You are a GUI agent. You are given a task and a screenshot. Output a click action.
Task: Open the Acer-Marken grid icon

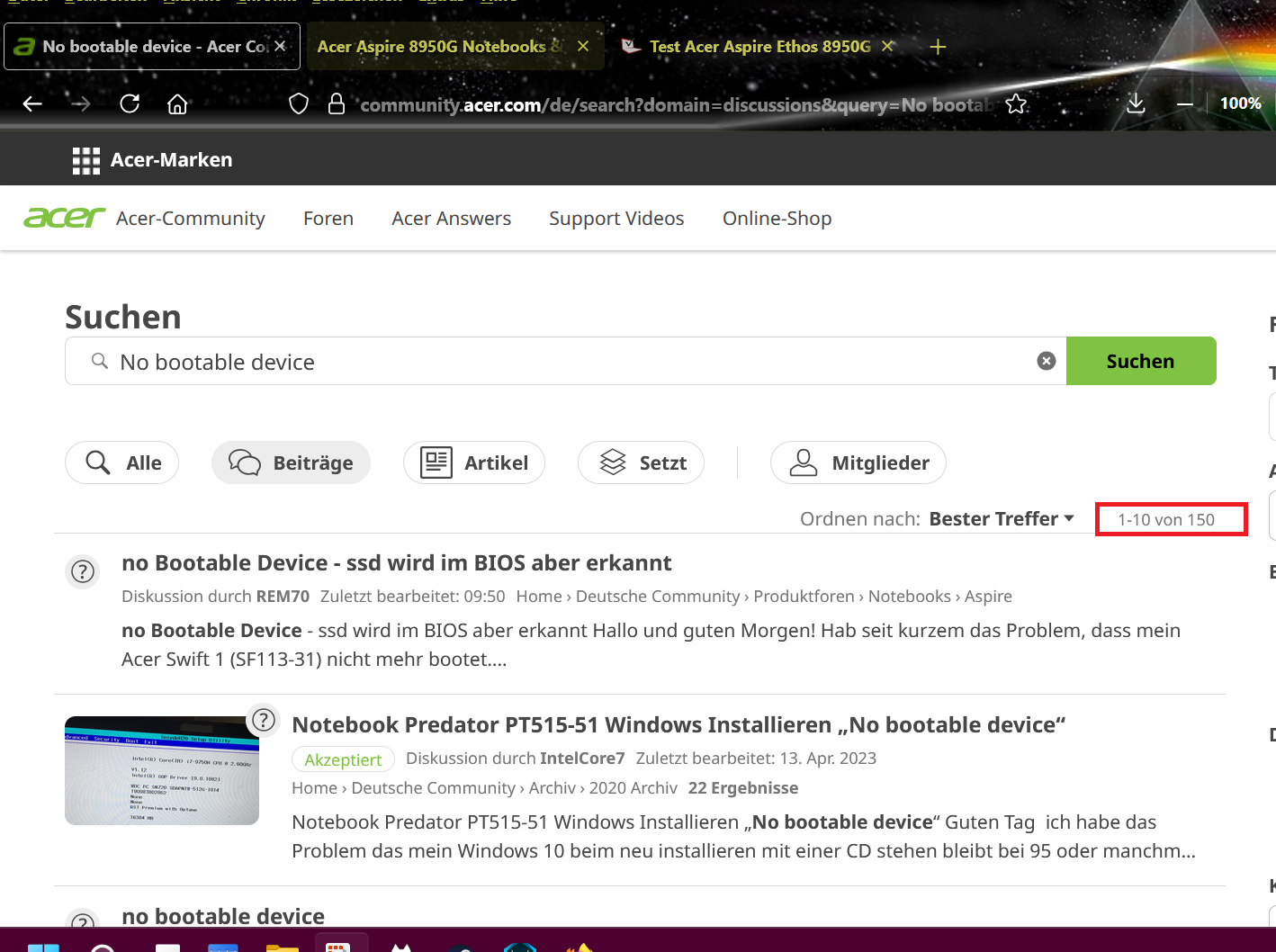coord(86,160)
